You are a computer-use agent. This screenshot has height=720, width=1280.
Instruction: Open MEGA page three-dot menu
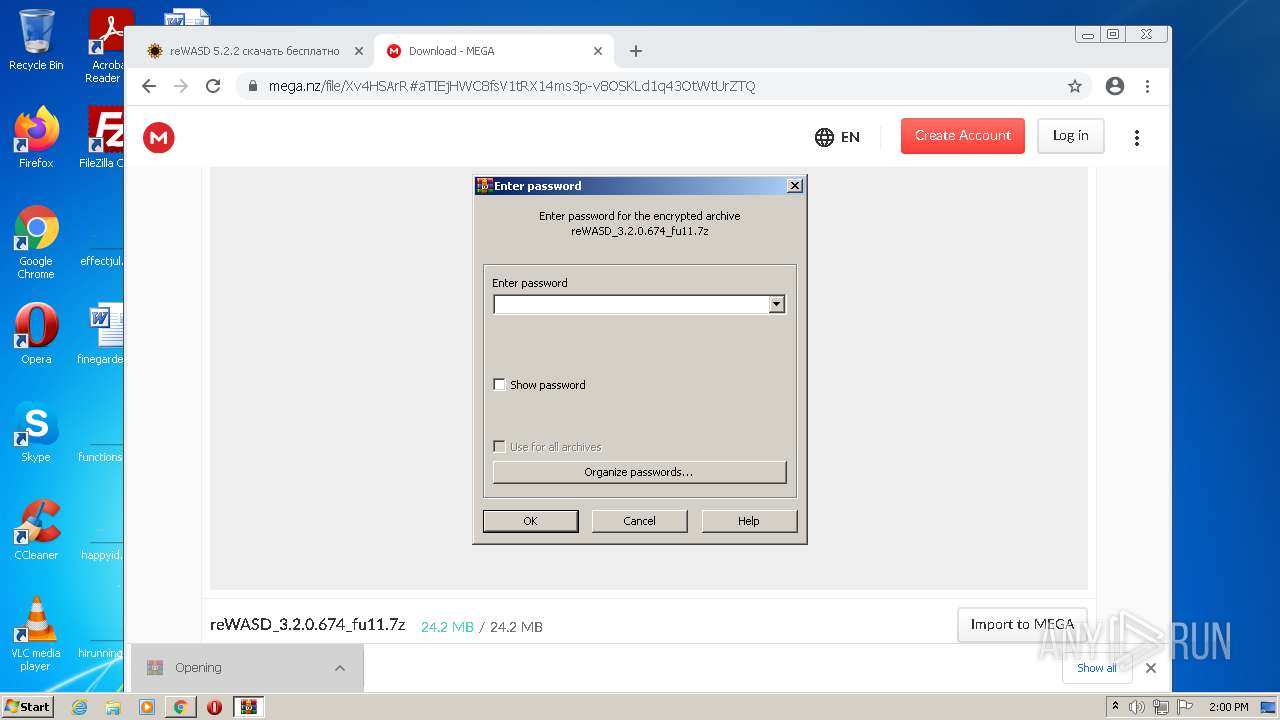tap(1136, 138)
